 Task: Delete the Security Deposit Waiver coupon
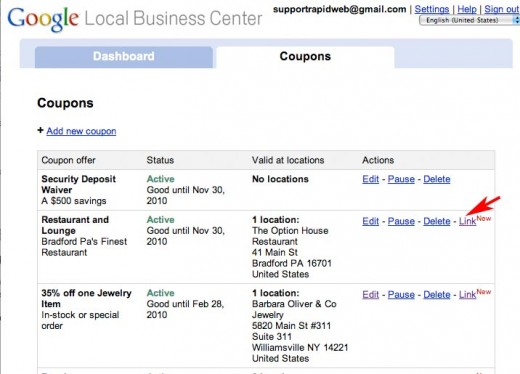pyautogui.click(x=437, y=179)
